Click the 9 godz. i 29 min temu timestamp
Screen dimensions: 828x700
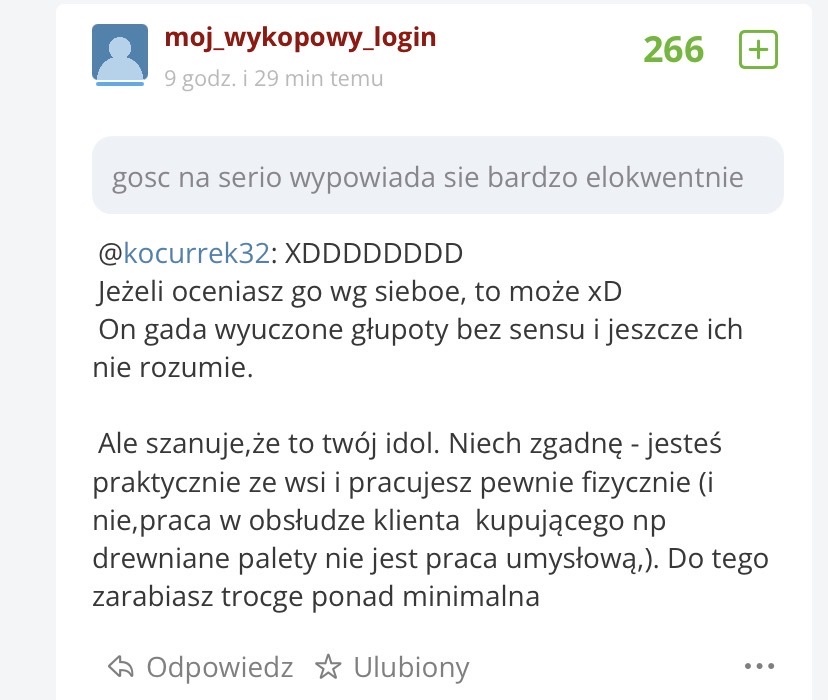[274, 79]
